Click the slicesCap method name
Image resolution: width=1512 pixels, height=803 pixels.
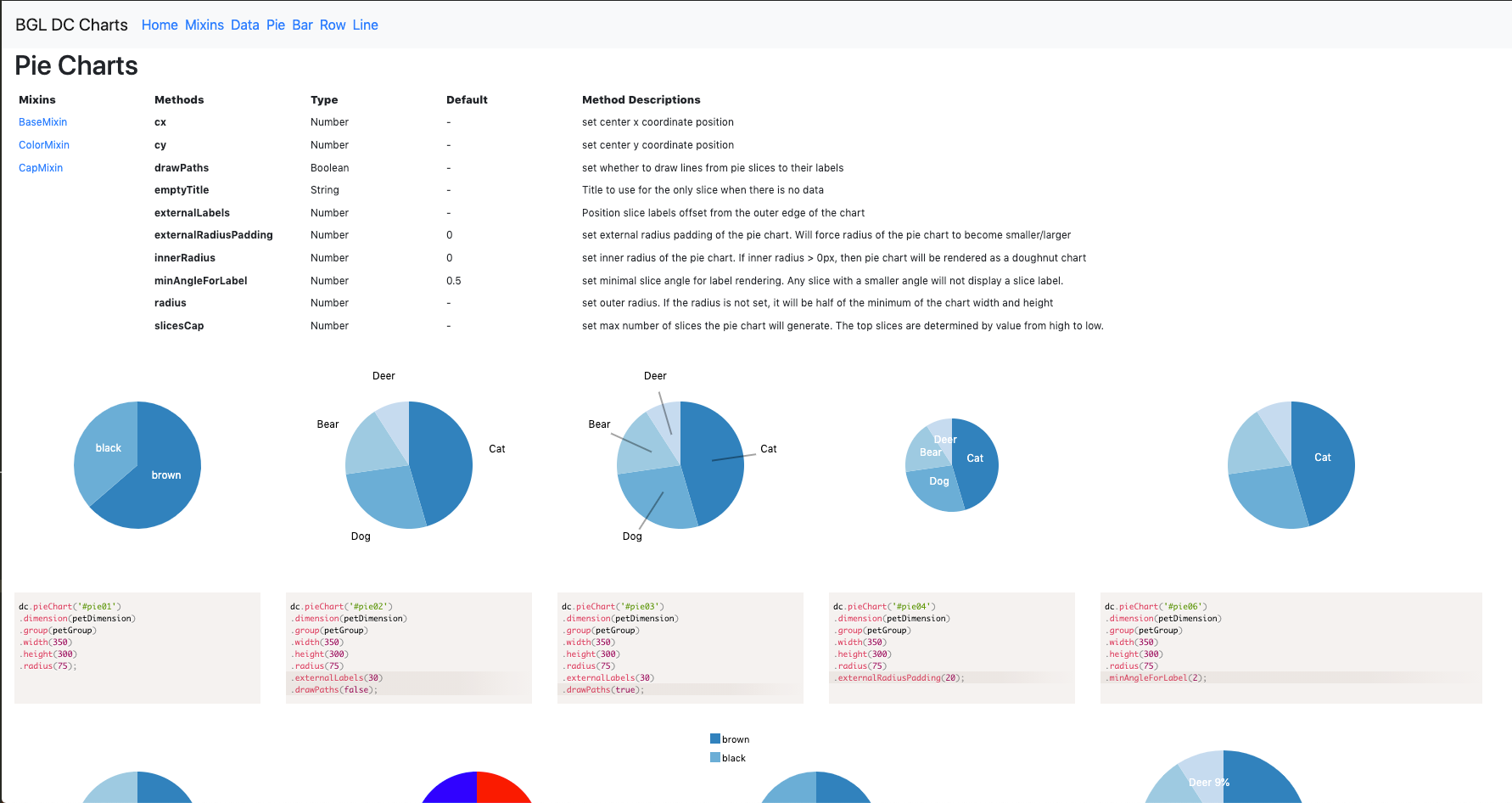pos(179,326)
